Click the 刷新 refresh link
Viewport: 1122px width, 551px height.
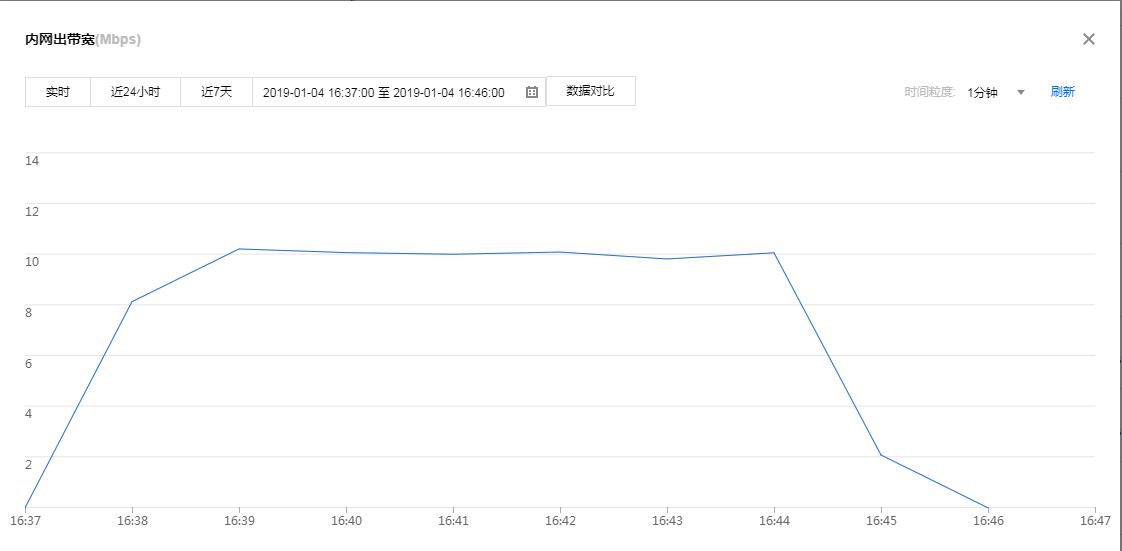1062,92
